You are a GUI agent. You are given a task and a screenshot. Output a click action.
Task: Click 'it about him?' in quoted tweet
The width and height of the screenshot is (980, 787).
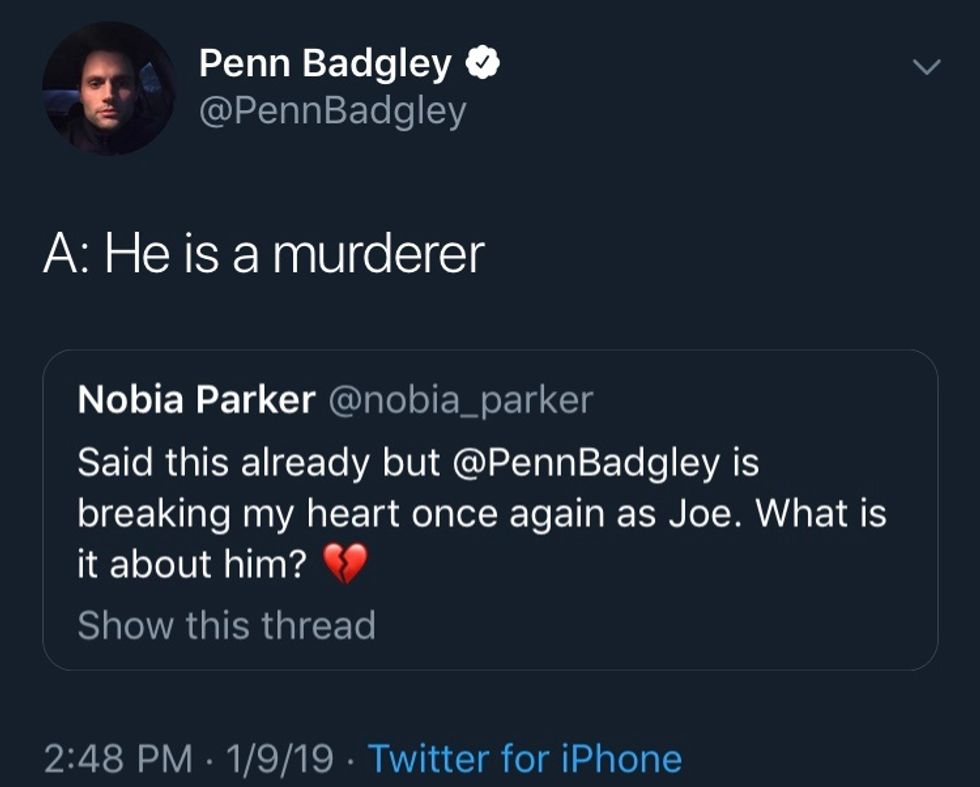click(191, 566)
